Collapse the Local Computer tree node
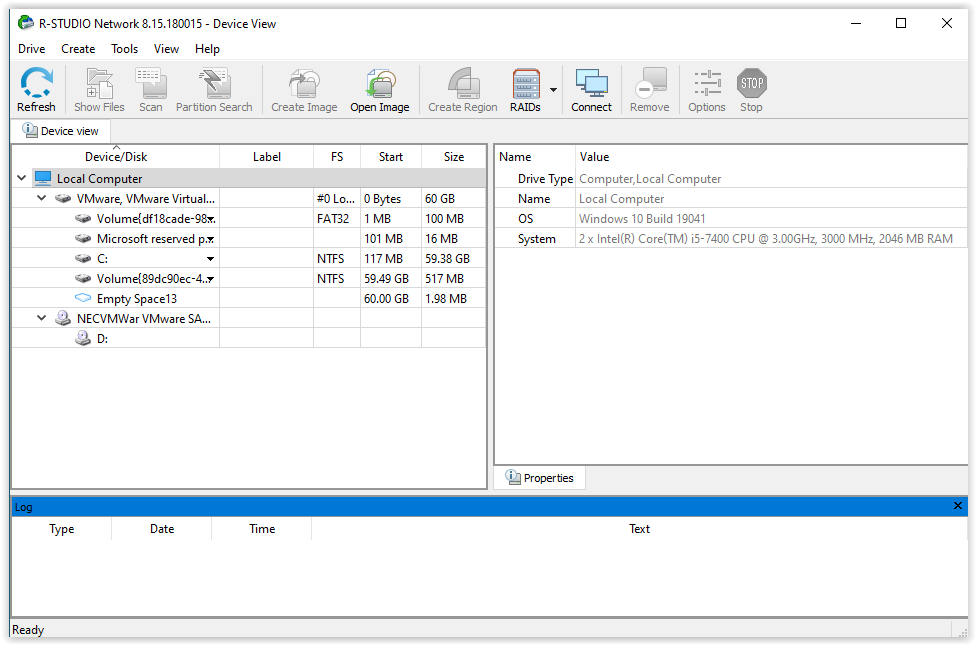This screenshot has width=976, height=645. coord(22,178)
